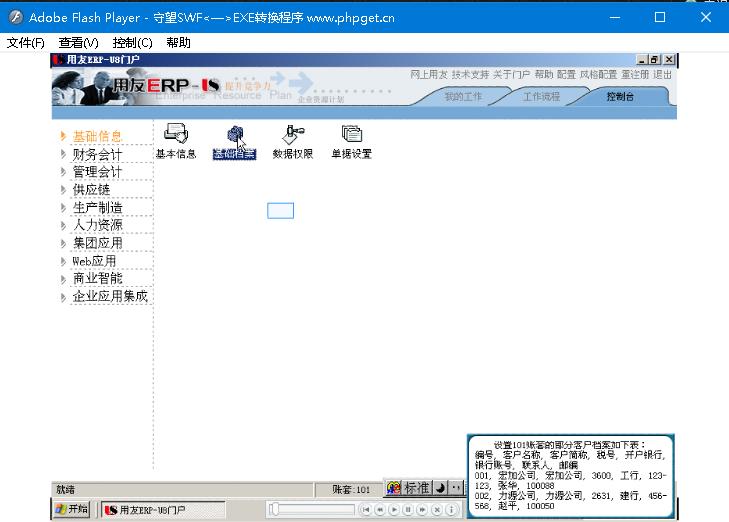This screenshot has height=522, width=729.
Task: Expand the 管理会计 arrow
Action: [x=63, y=172]
